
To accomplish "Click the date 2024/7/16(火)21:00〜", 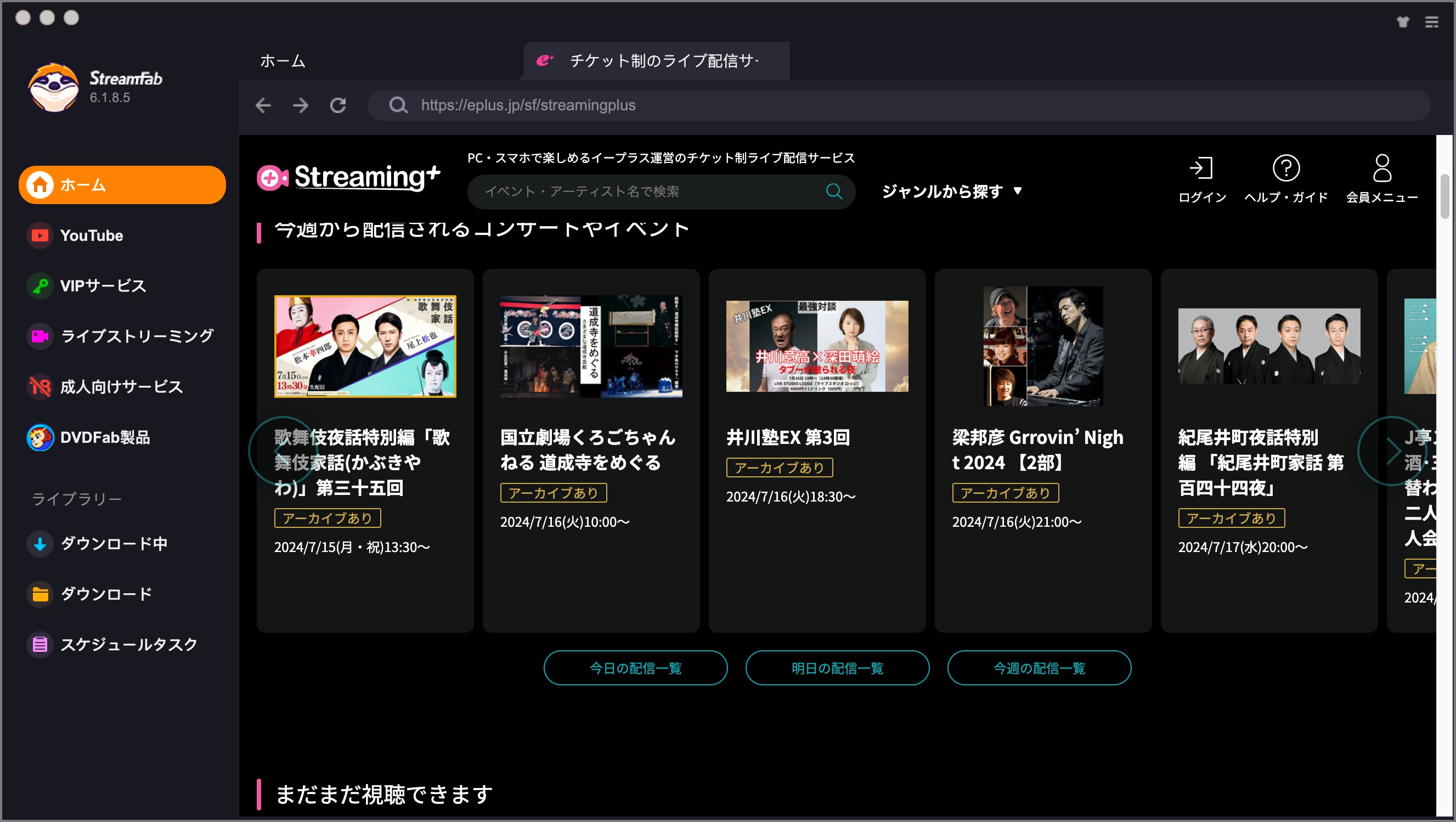I will (x=1017, y=522).
